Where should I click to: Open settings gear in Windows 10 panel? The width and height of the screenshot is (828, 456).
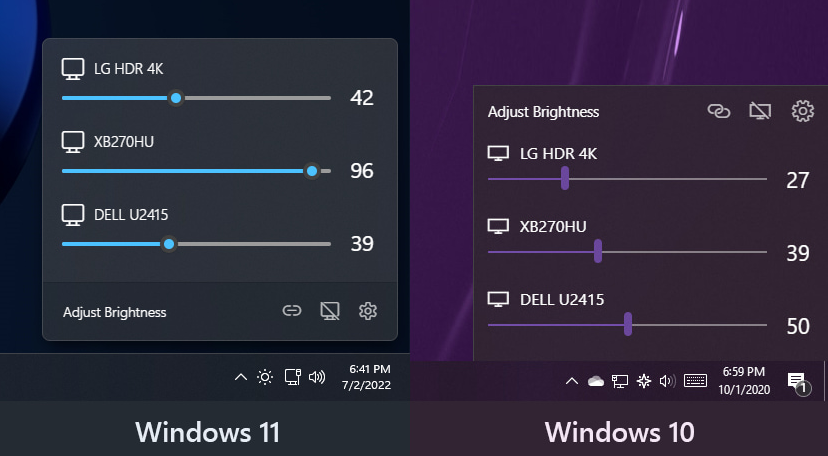[803, 111]
